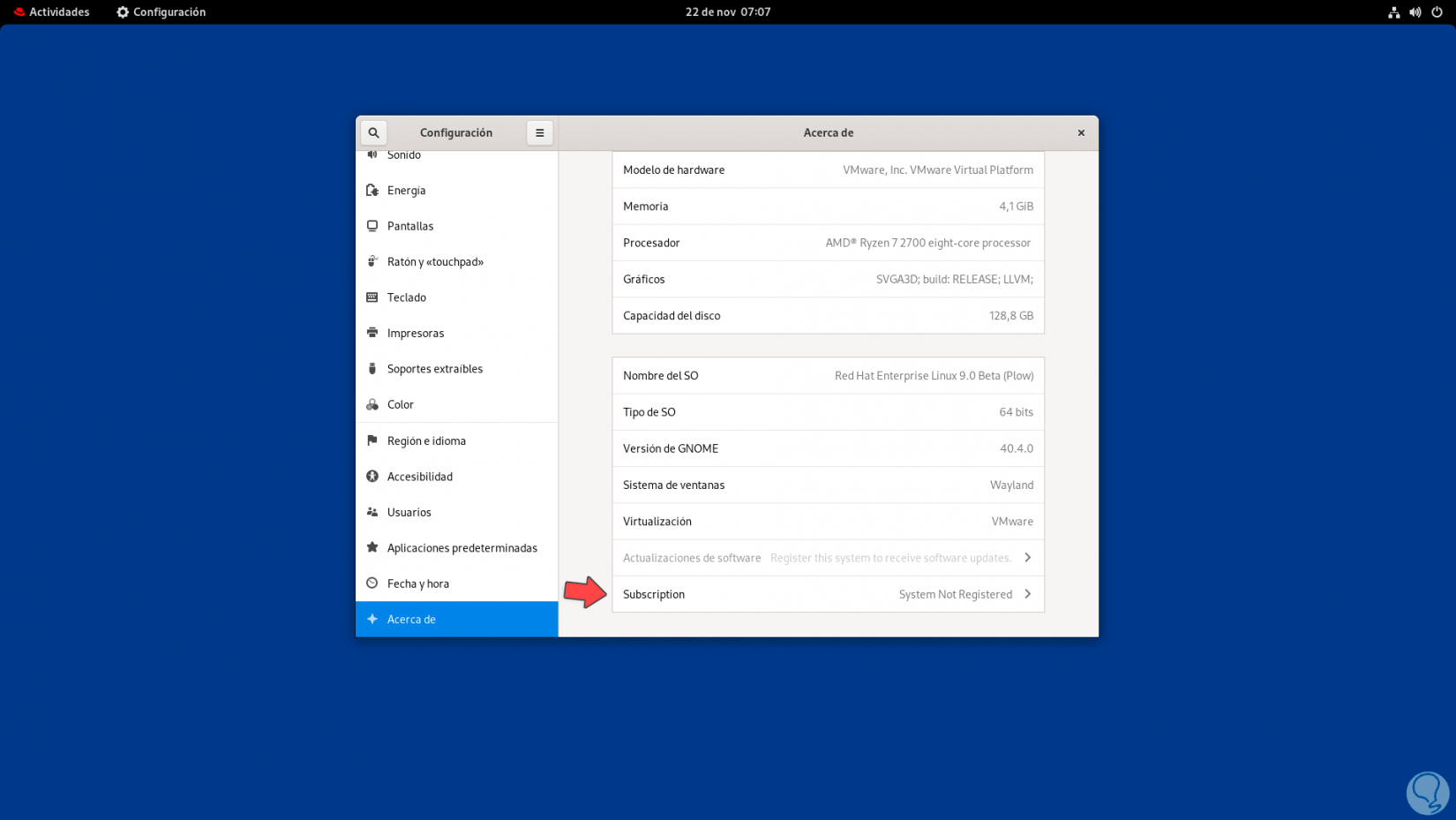Select Energía in the settings sidebar
The image size is (1456, 820).
(x=457, y=191)
